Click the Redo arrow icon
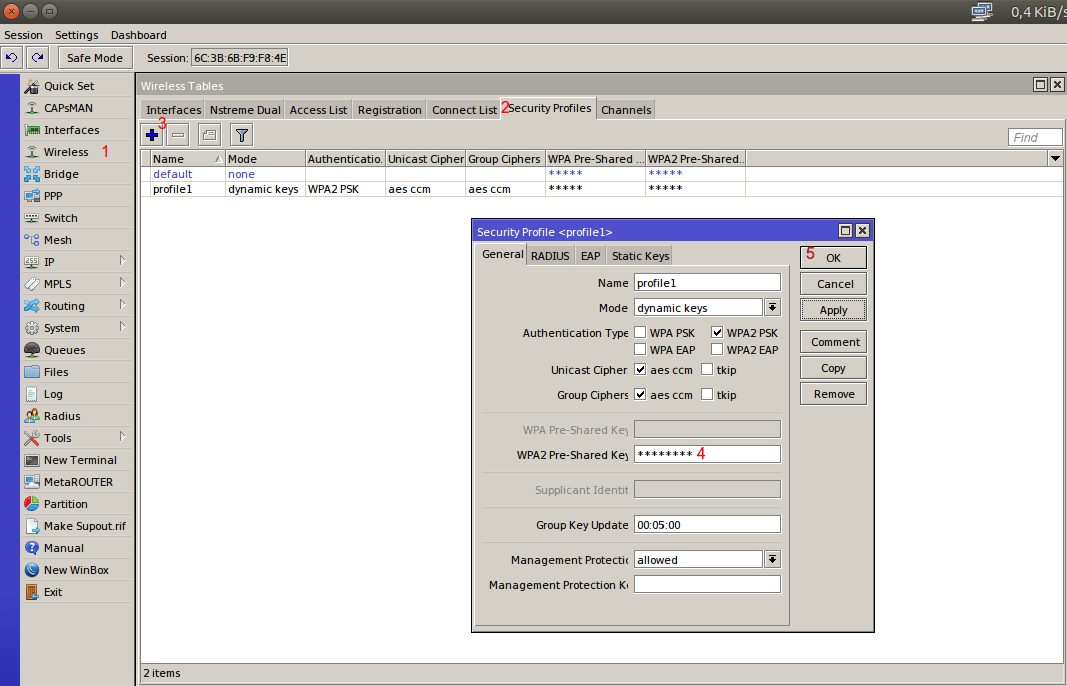The width and height of the screenshot is (1067, 686). click(x=37, y=58)
